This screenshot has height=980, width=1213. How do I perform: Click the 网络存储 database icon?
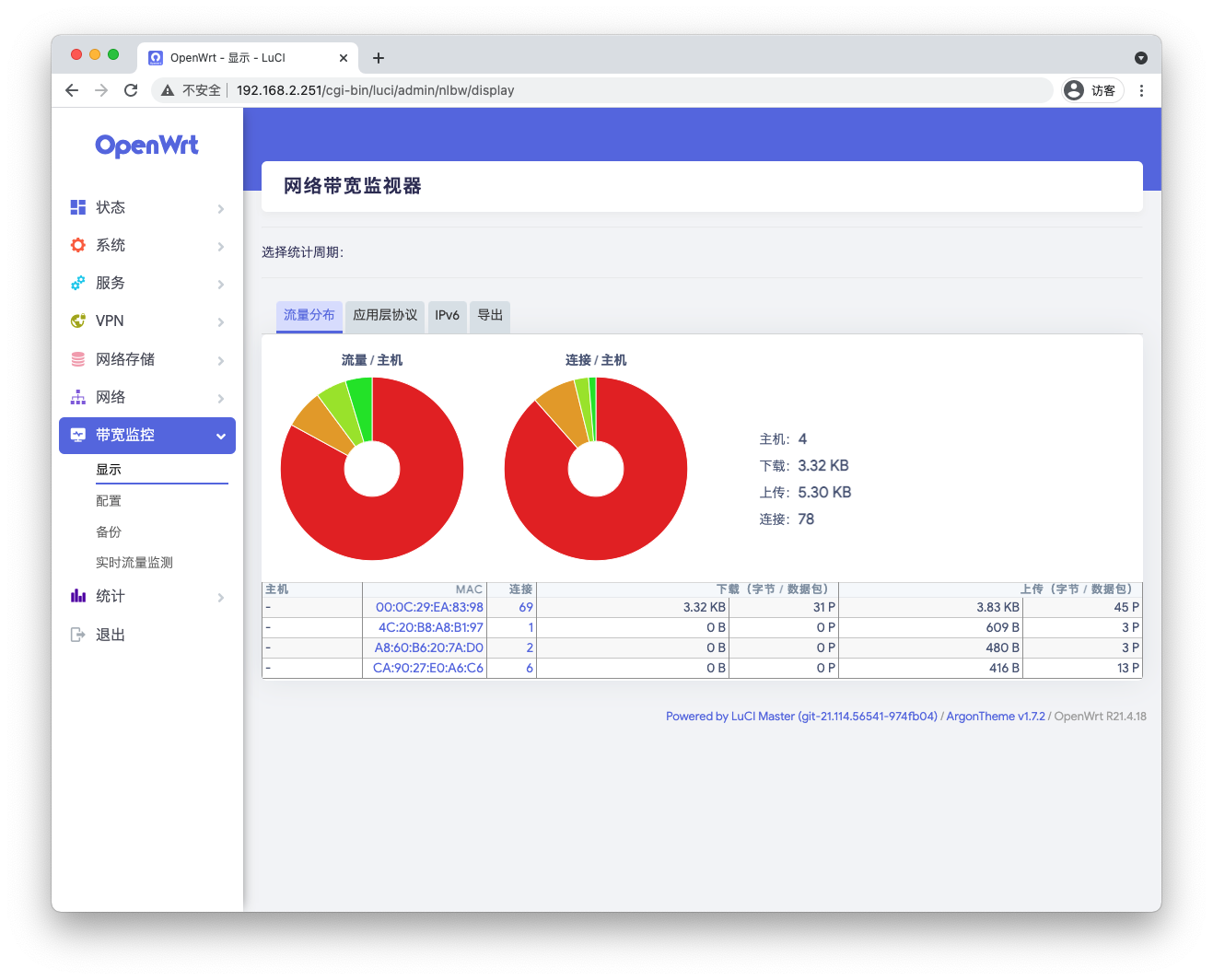point(78,359)
